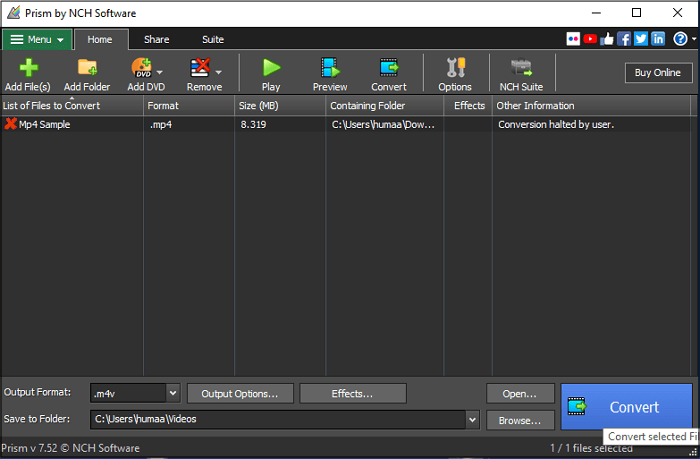Open the NCH Suite toolbar icon

(521, 68)
